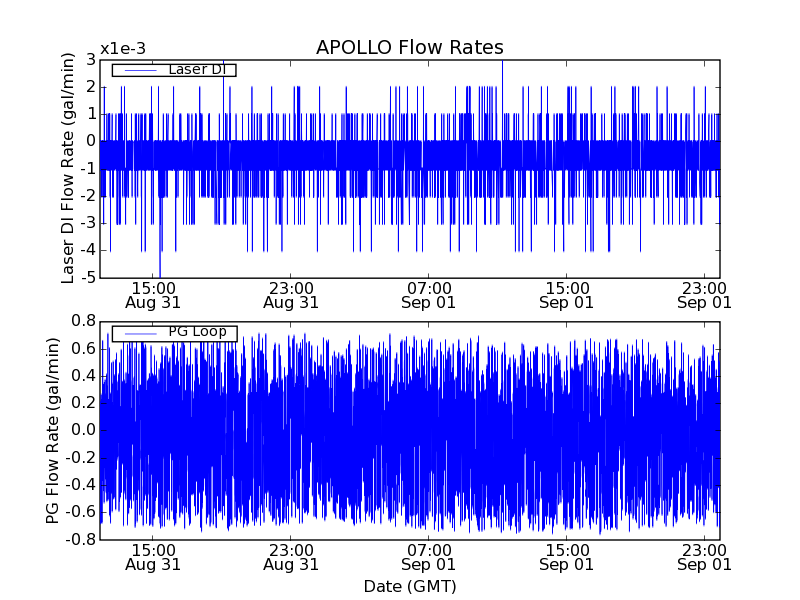The height and width of the screenshot is (600, 800).
Task: Click the blue line sample in PG Loop legend
Action: (x=139, y=332)
